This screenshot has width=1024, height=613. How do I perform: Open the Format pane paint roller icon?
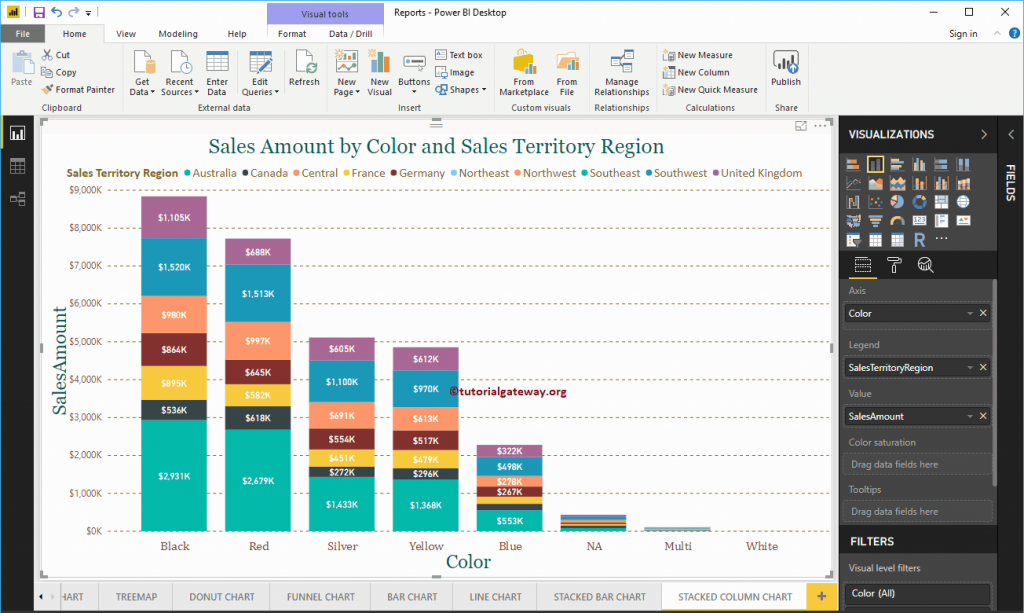894,265
